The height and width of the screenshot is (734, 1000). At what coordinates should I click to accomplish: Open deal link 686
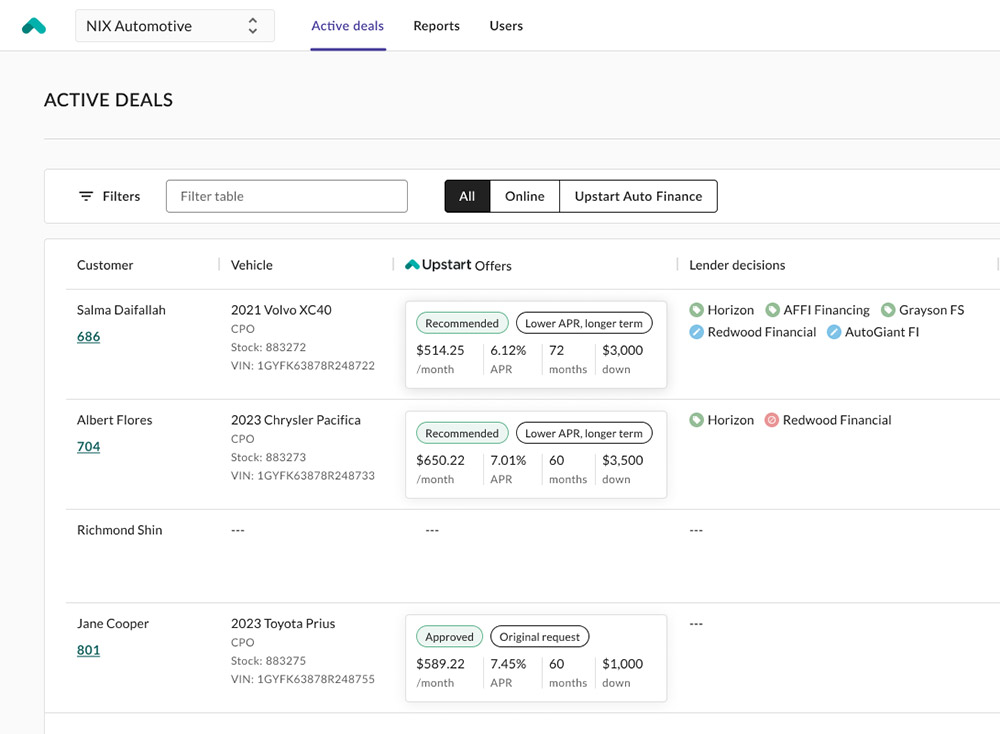(89, 337)
